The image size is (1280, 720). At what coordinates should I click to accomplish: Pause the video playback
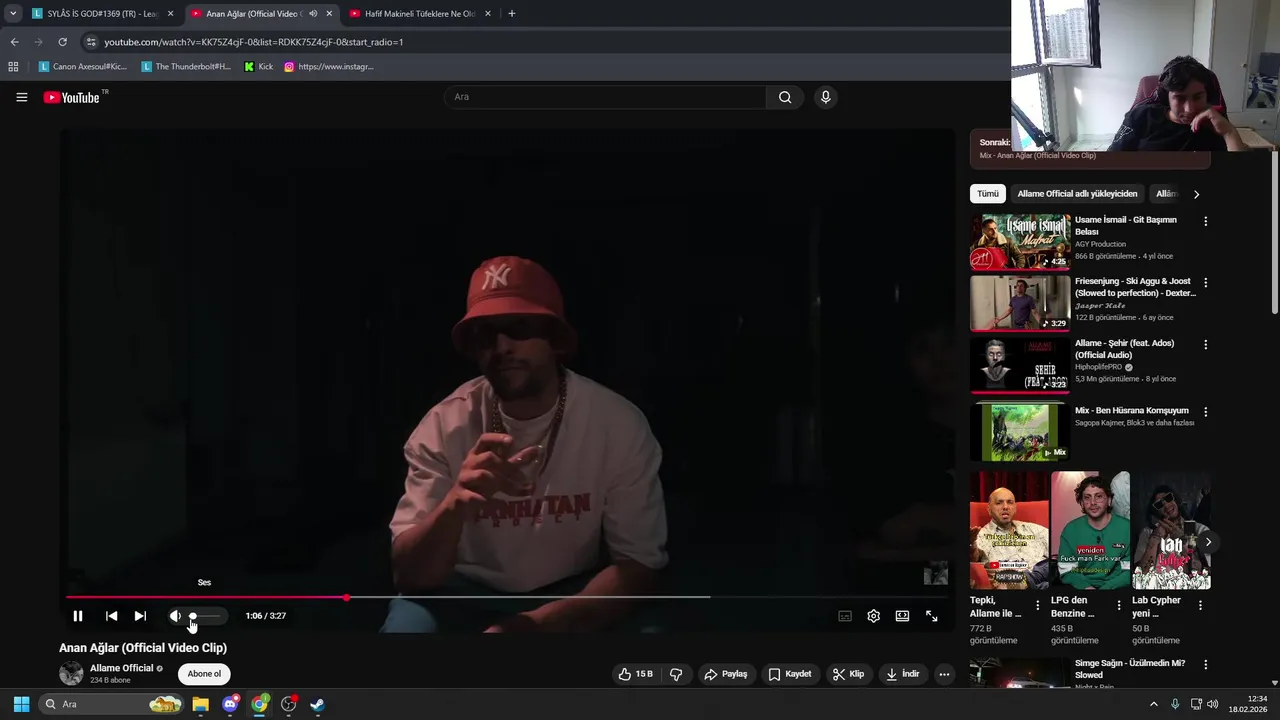click(78, 616)
